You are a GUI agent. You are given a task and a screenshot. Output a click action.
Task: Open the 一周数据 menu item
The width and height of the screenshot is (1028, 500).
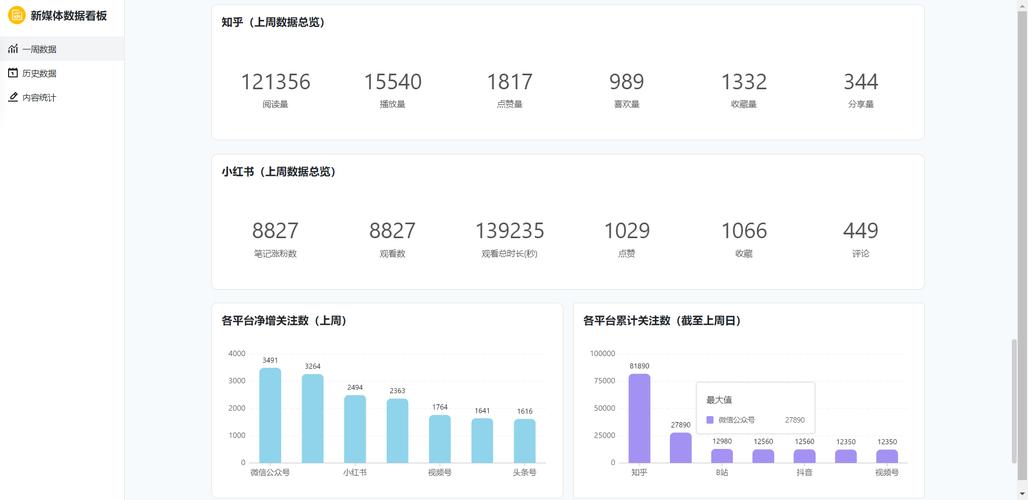pos(62,49)
